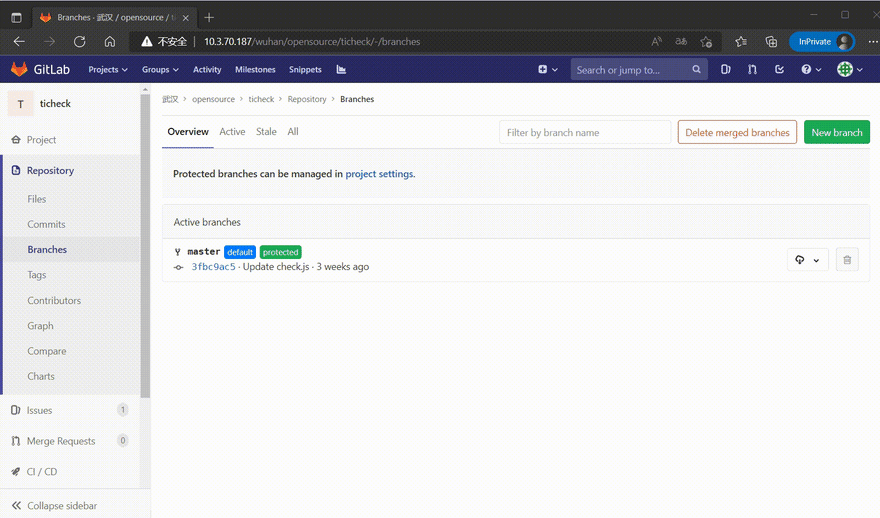880x518 pixels.
Task: Focus the Search or jump to field
Action: pos(639,70)
